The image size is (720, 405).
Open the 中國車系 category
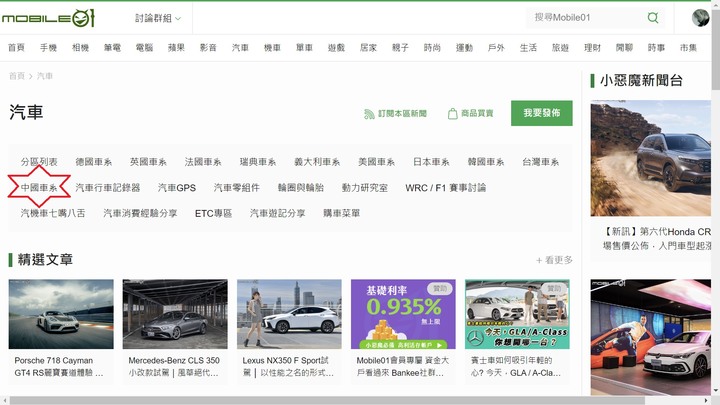(x=39, y=188)
